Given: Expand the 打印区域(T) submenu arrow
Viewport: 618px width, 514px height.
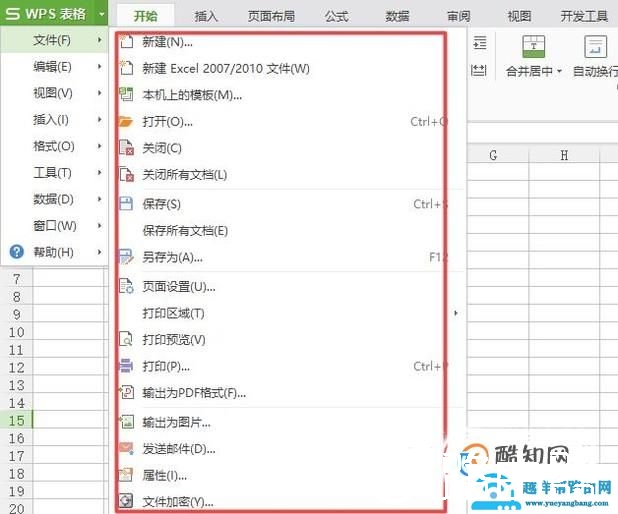Looking at the screenshot, I should (x=456, y=313).
